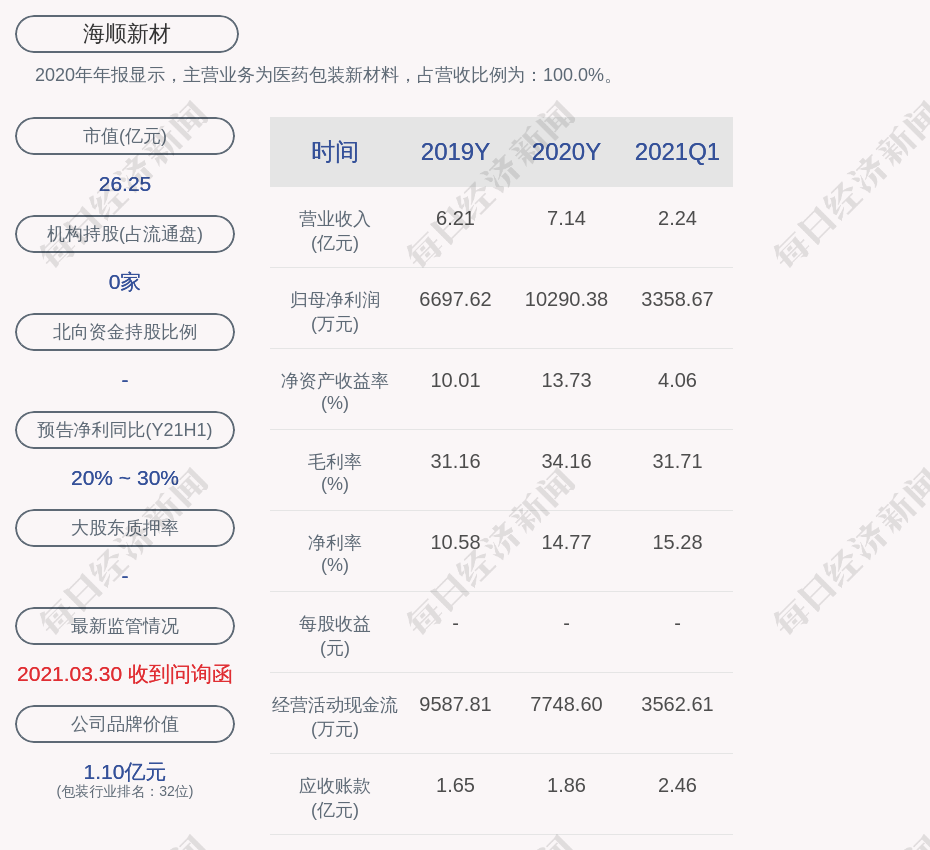The width and height of the screenshot is (930, 850).
Task: Click the net margin value 10.58
Action: (456, 543)
